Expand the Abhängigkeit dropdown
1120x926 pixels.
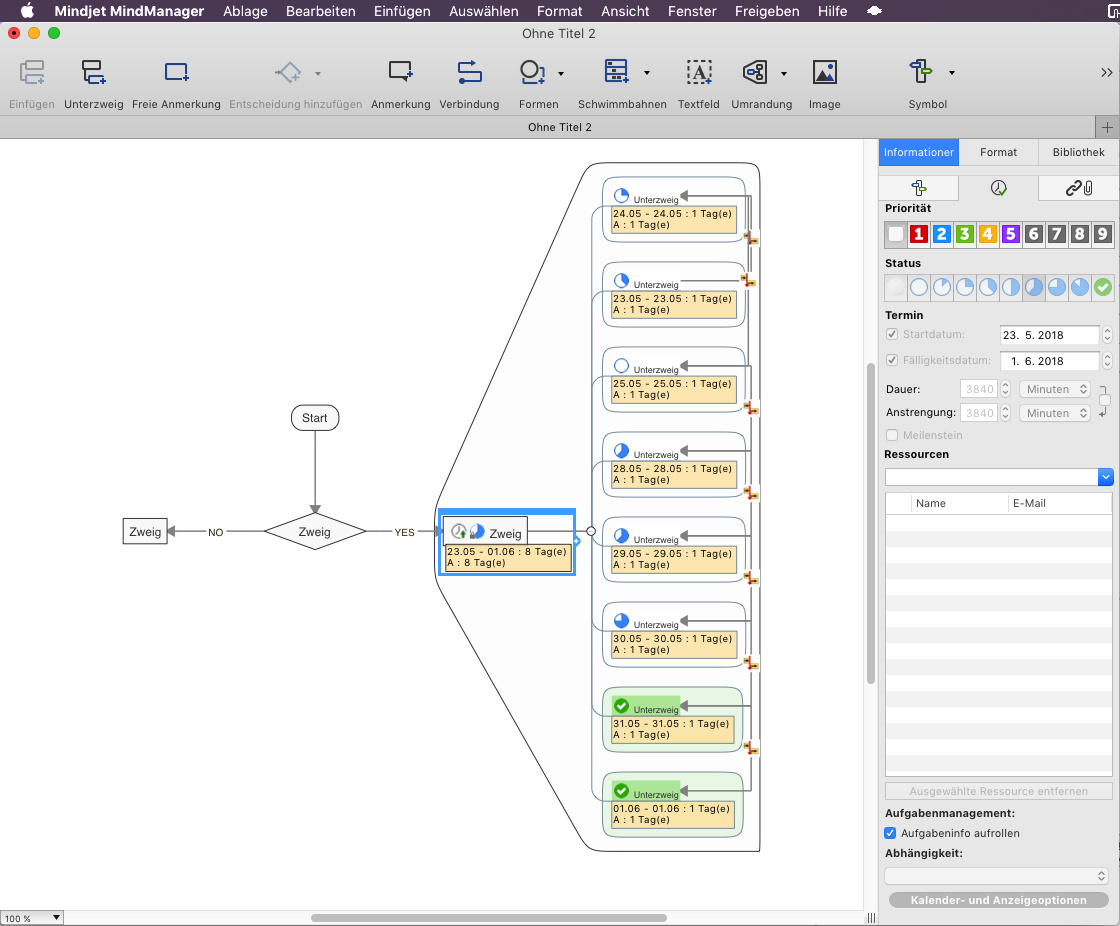[x=997, y=876]
